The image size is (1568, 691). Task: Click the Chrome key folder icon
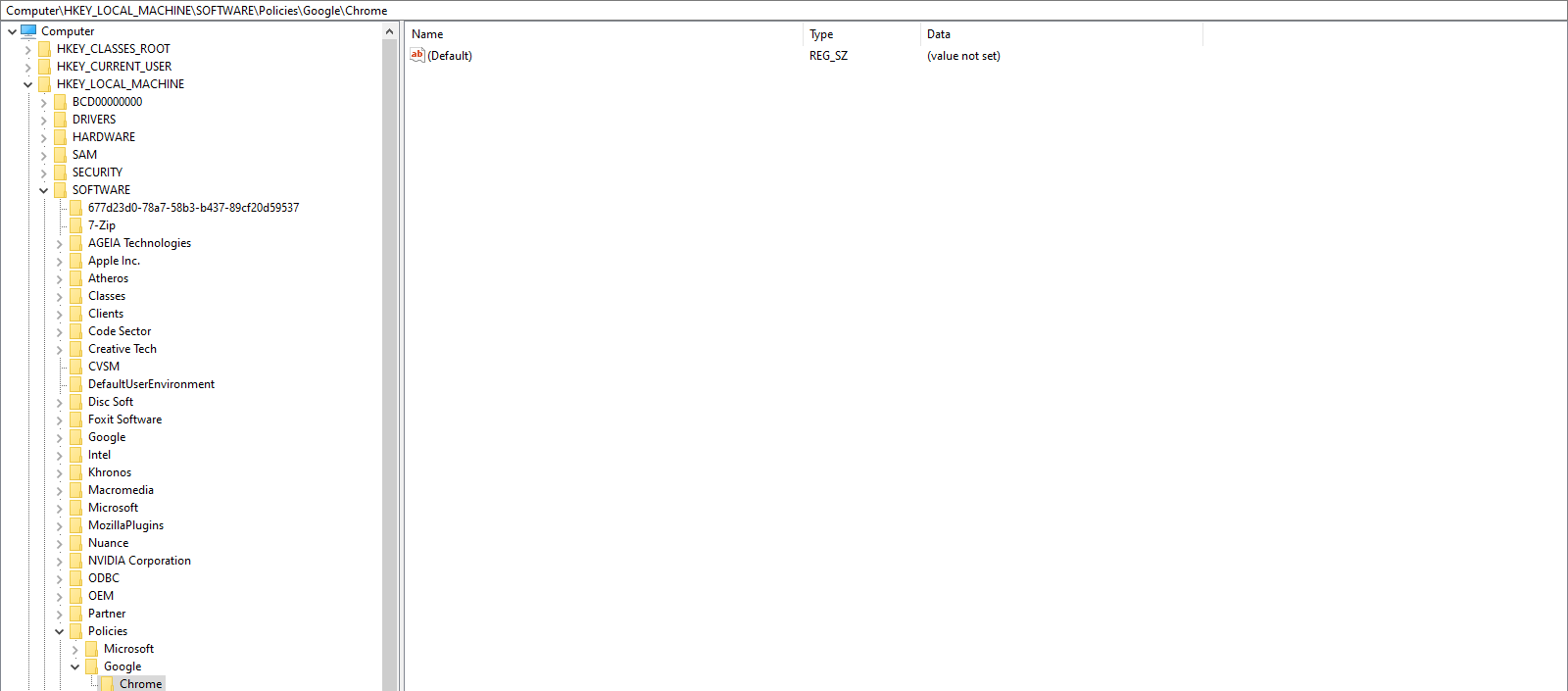pyautogui.click(x=107, y=684)
